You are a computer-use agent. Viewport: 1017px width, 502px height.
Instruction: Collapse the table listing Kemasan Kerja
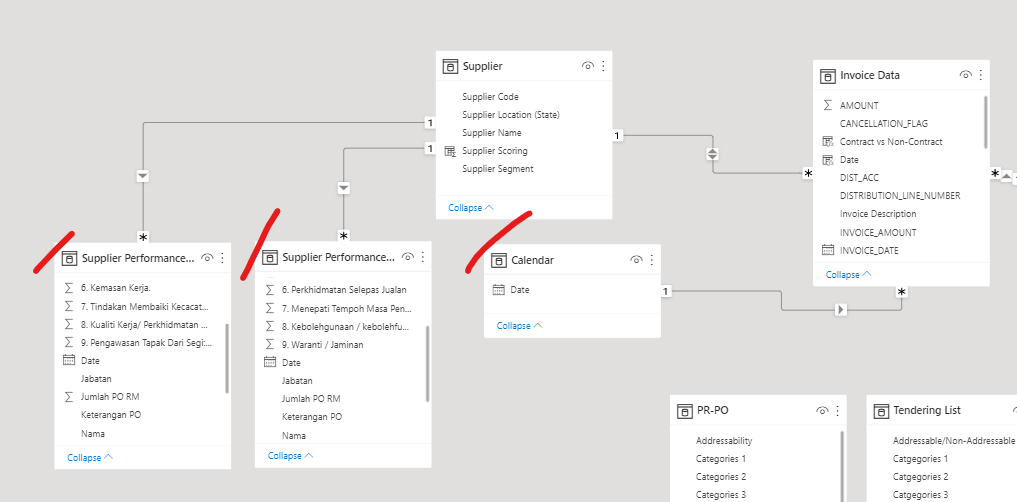(90, 457)
